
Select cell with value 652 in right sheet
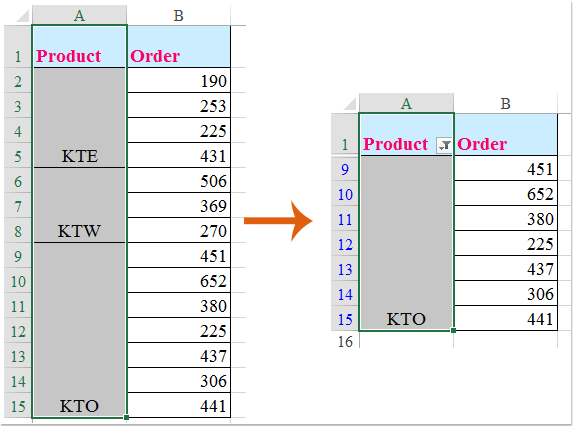pos(506,194)
